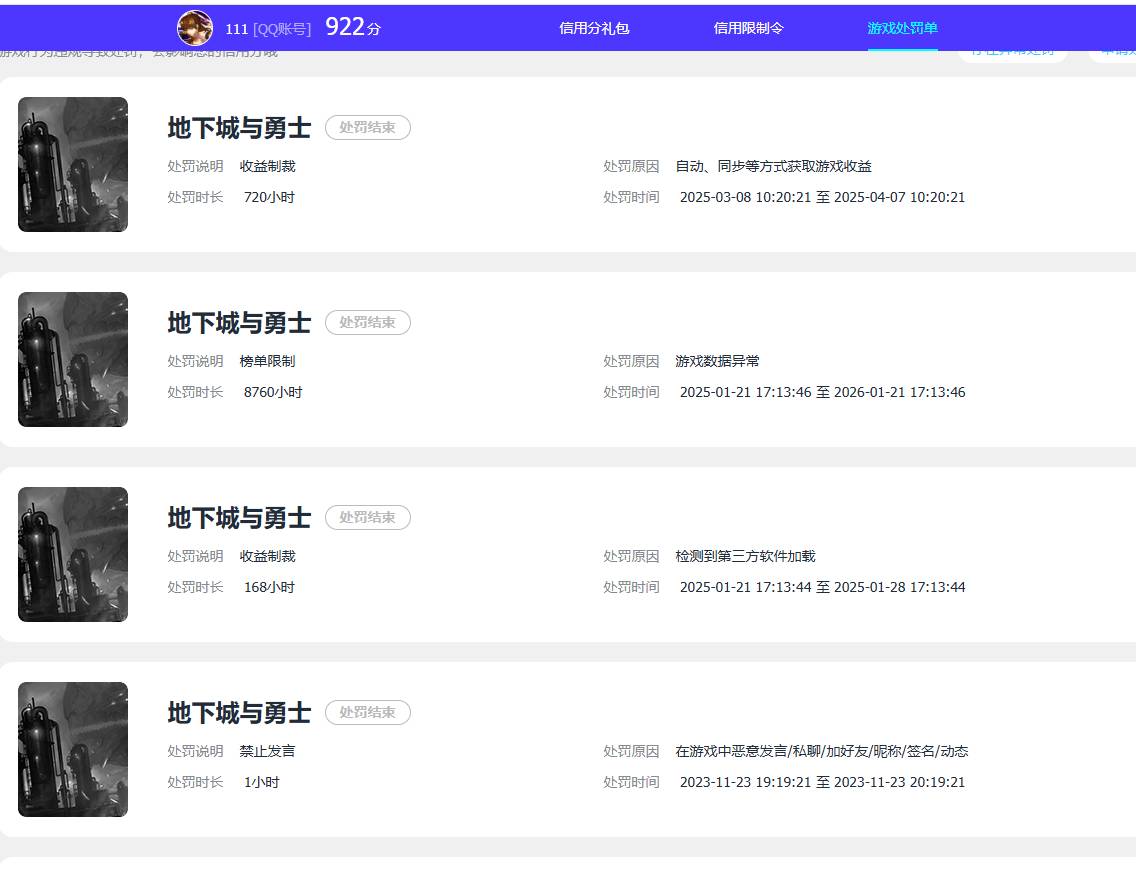Click the user avatar icon in the header

(x=195, y=28)
